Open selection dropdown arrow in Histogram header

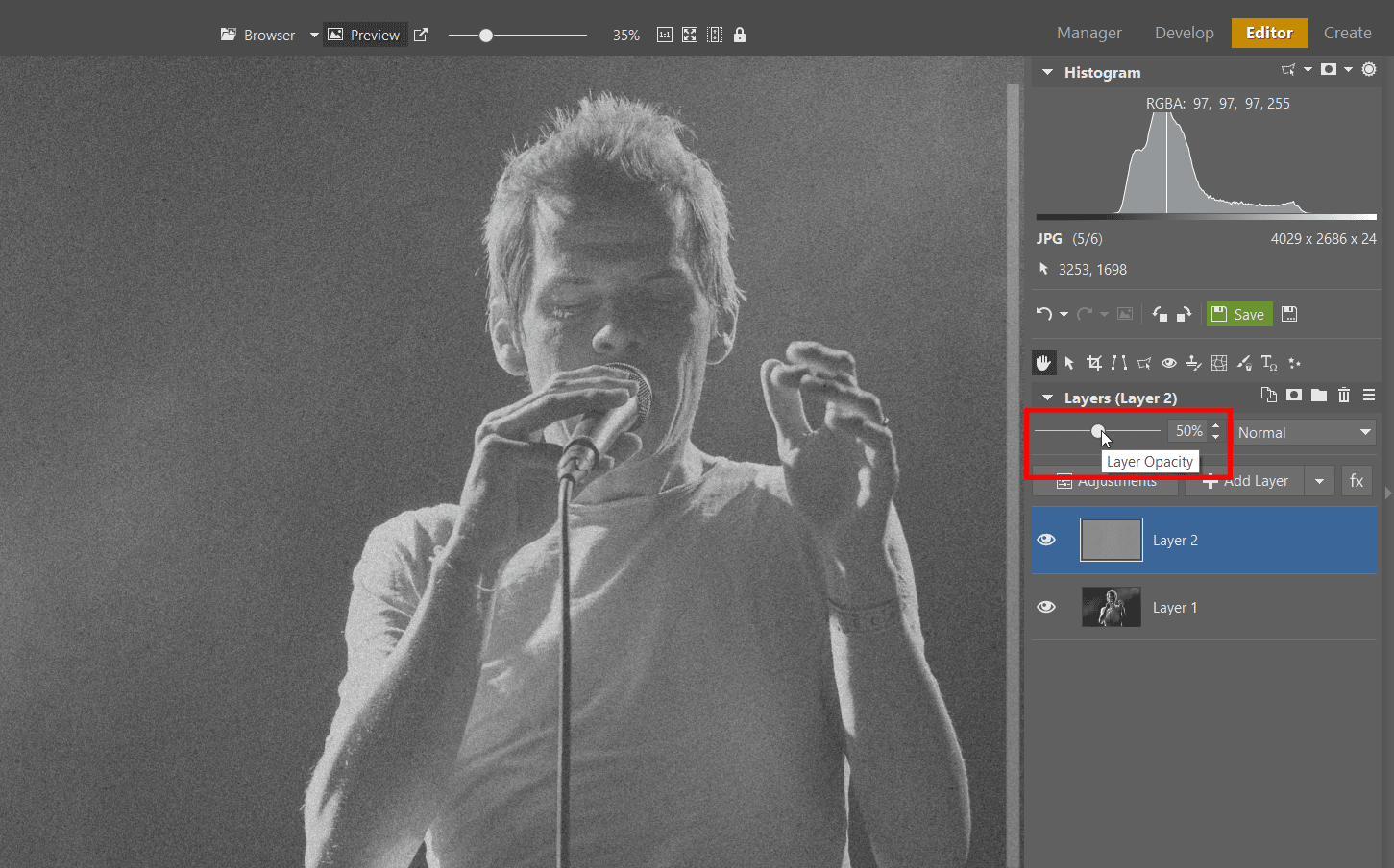coord(1308,69)
